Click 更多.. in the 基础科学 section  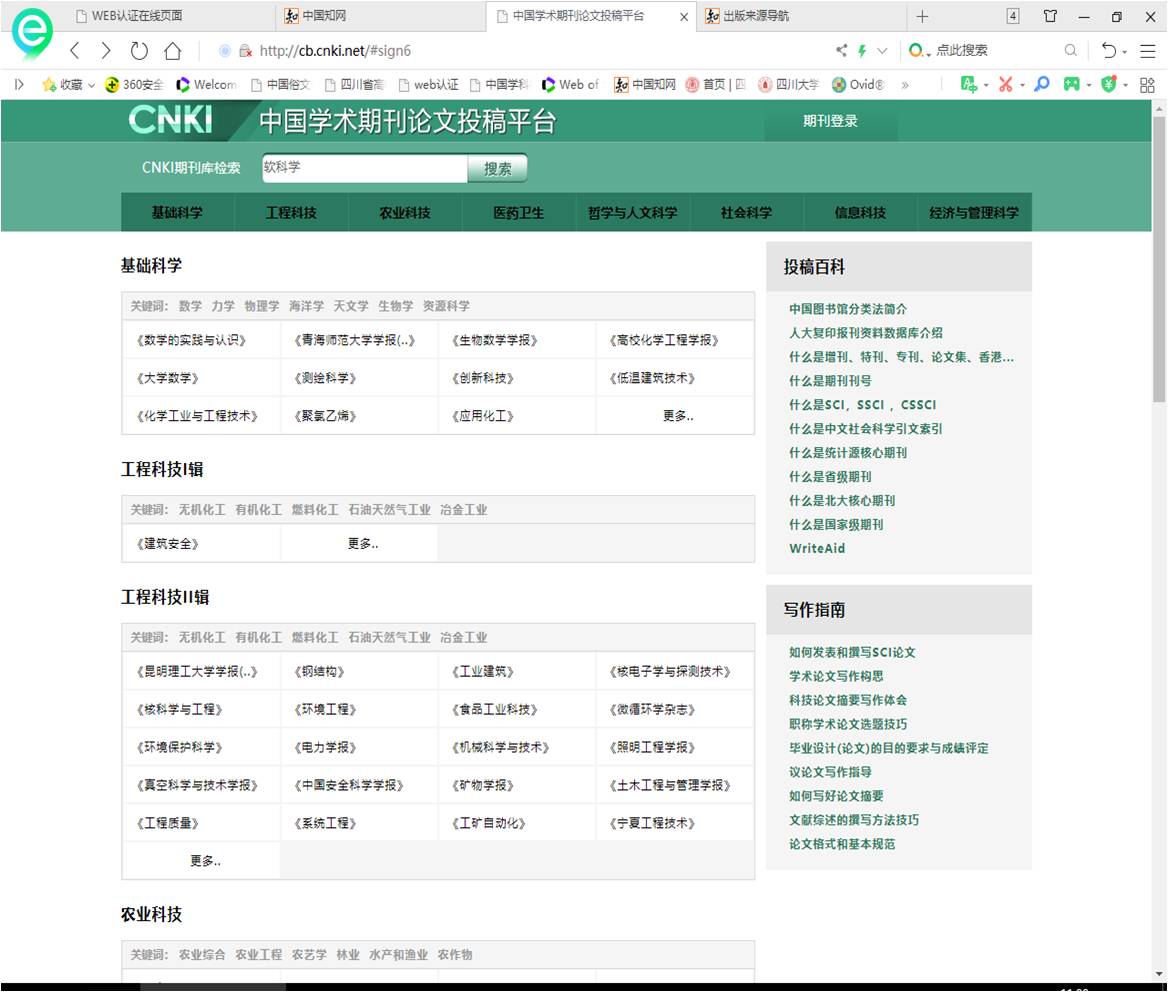tap(678, 416)
